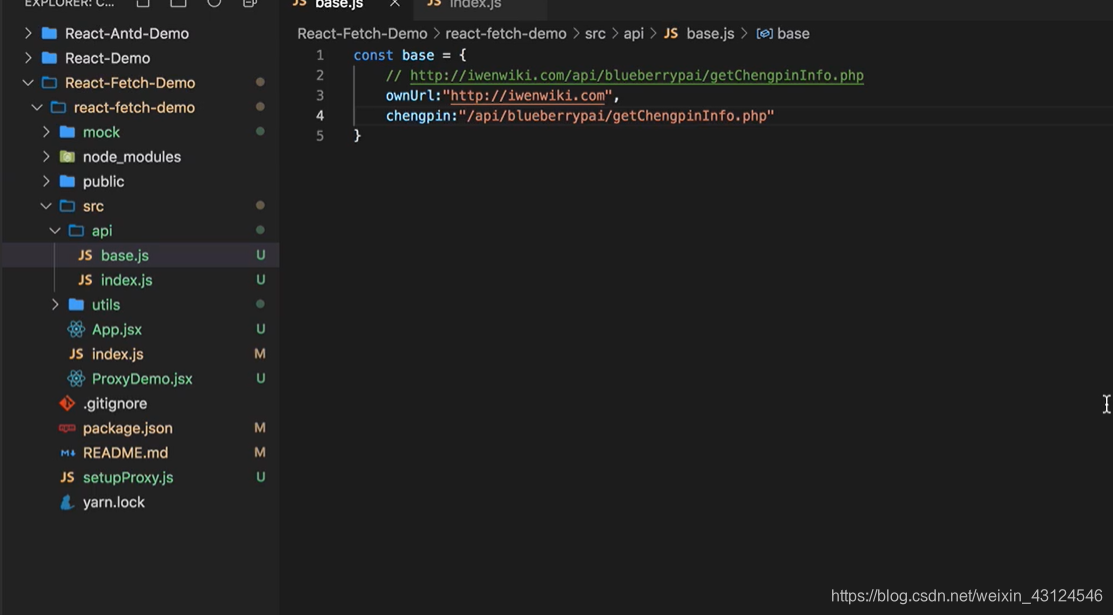This screenshot has width=1113, height=615.
Task: Open index.js inside the api folder
Action: [x=126, y=281]
